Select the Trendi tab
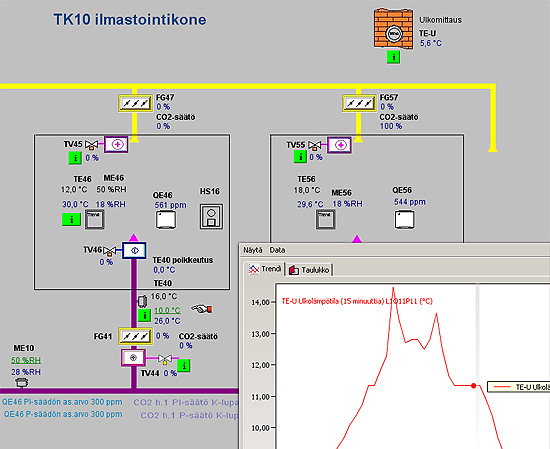This screenshot has height=449, width=550. 265,269
